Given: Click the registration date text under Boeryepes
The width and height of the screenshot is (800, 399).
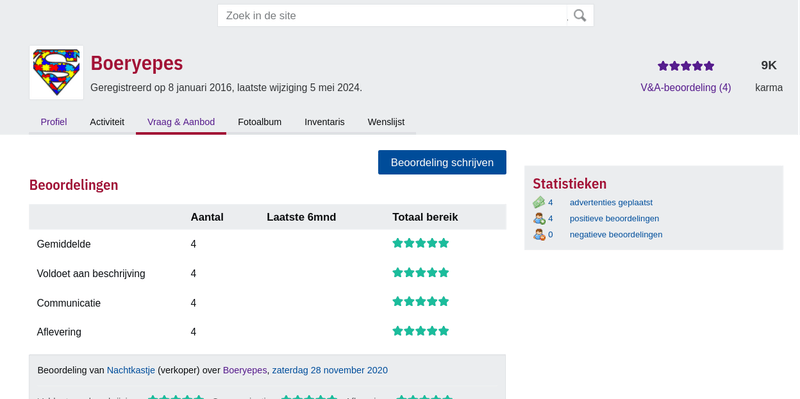Looking at the screenshot, I should click(x=226, y=88).
